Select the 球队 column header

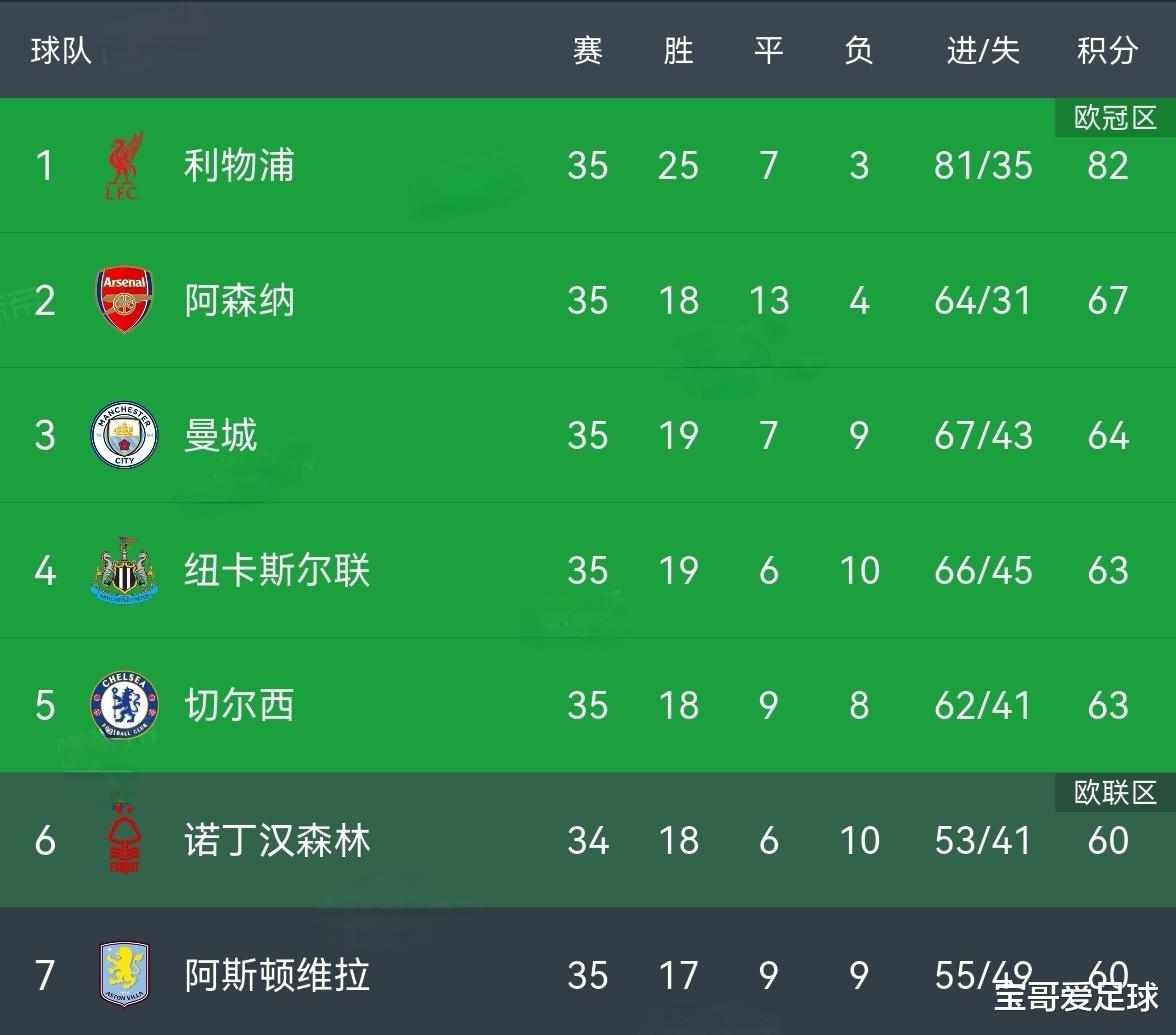pyautogui.click(x=61, y=51)
